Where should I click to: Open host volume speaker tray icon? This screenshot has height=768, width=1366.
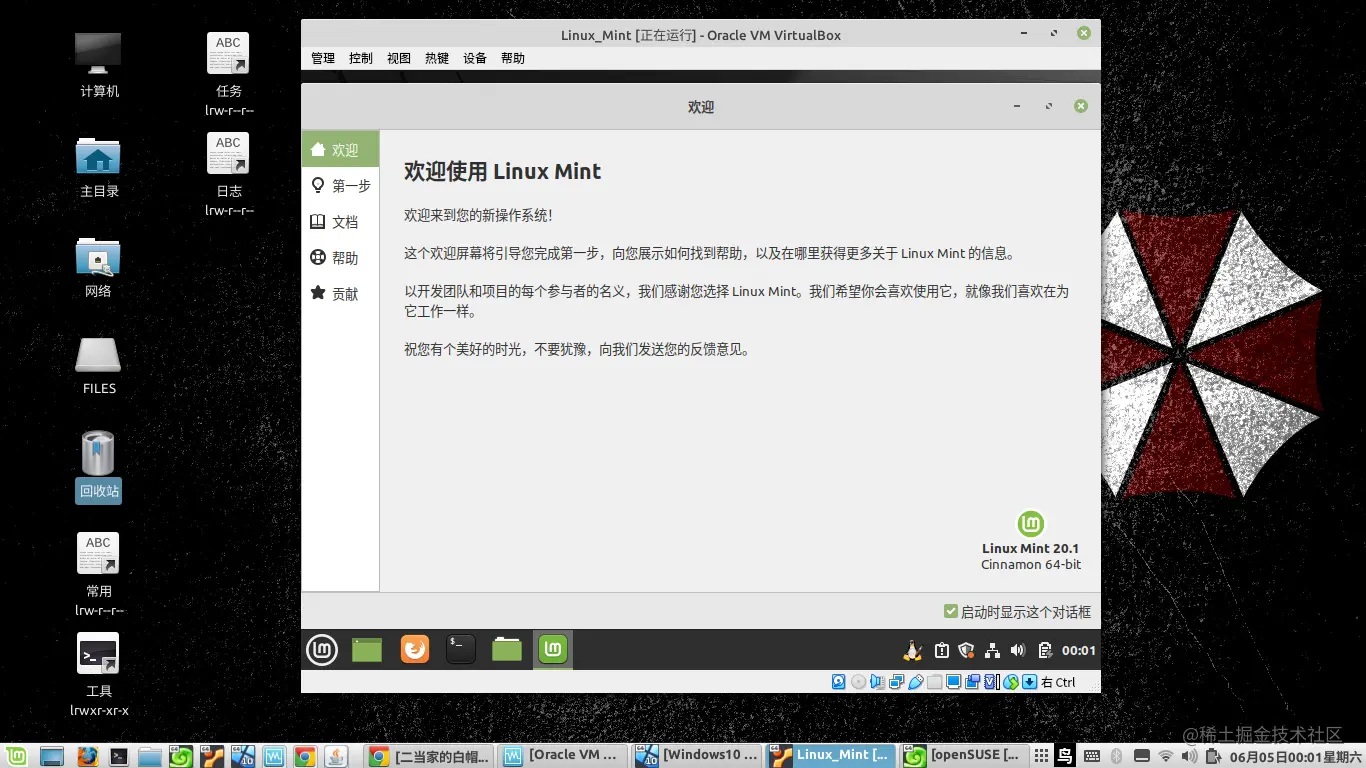point(1189,756)
